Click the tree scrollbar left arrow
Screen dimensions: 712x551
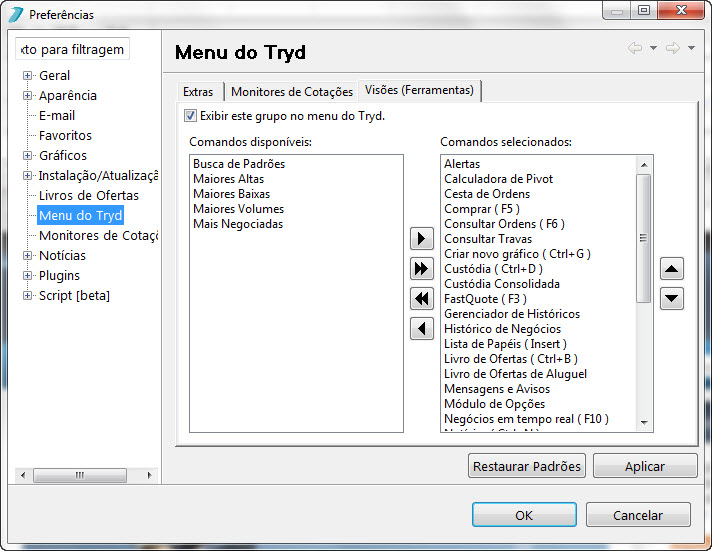click(23, 475)
